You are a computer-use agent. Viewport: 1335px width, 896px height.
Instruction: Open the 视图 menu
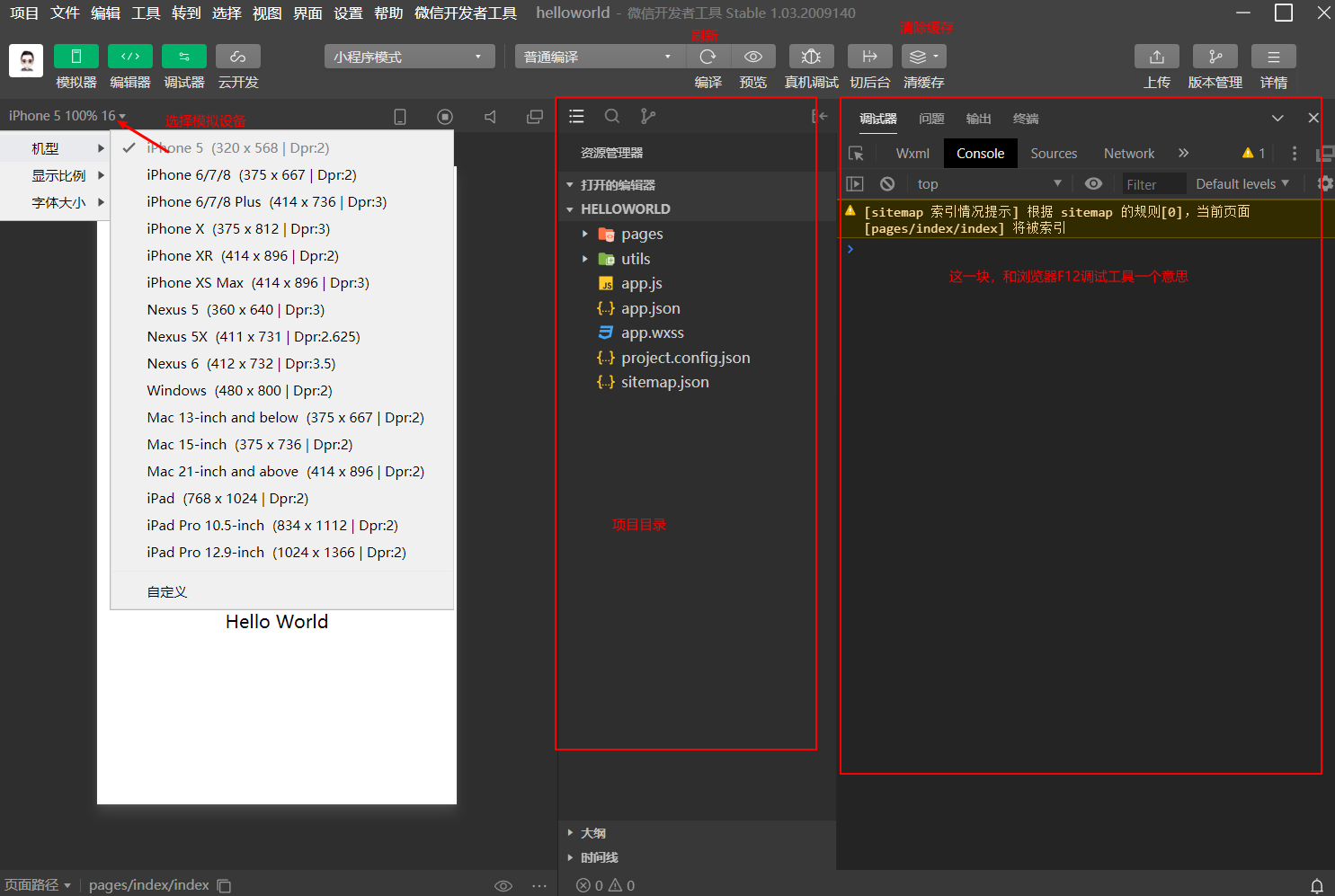coord(267,13)
